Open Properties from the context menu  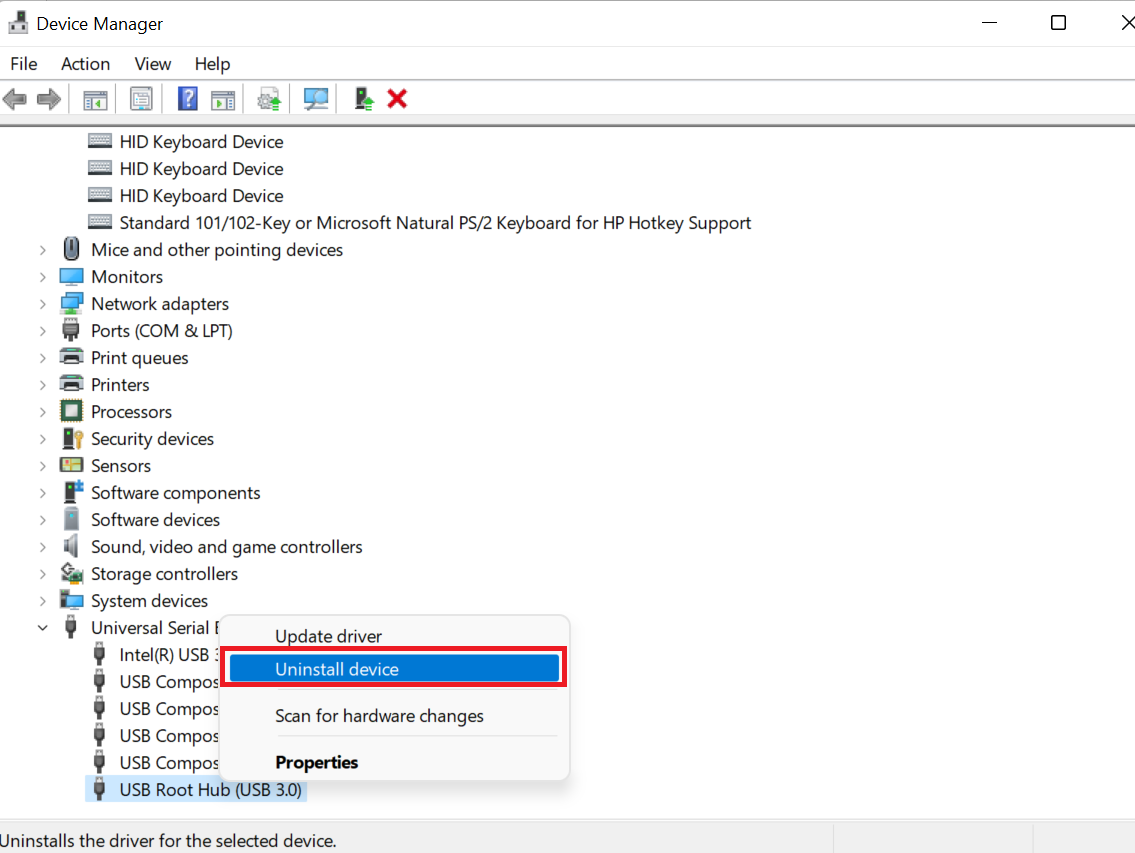click(x=394, y=762)
